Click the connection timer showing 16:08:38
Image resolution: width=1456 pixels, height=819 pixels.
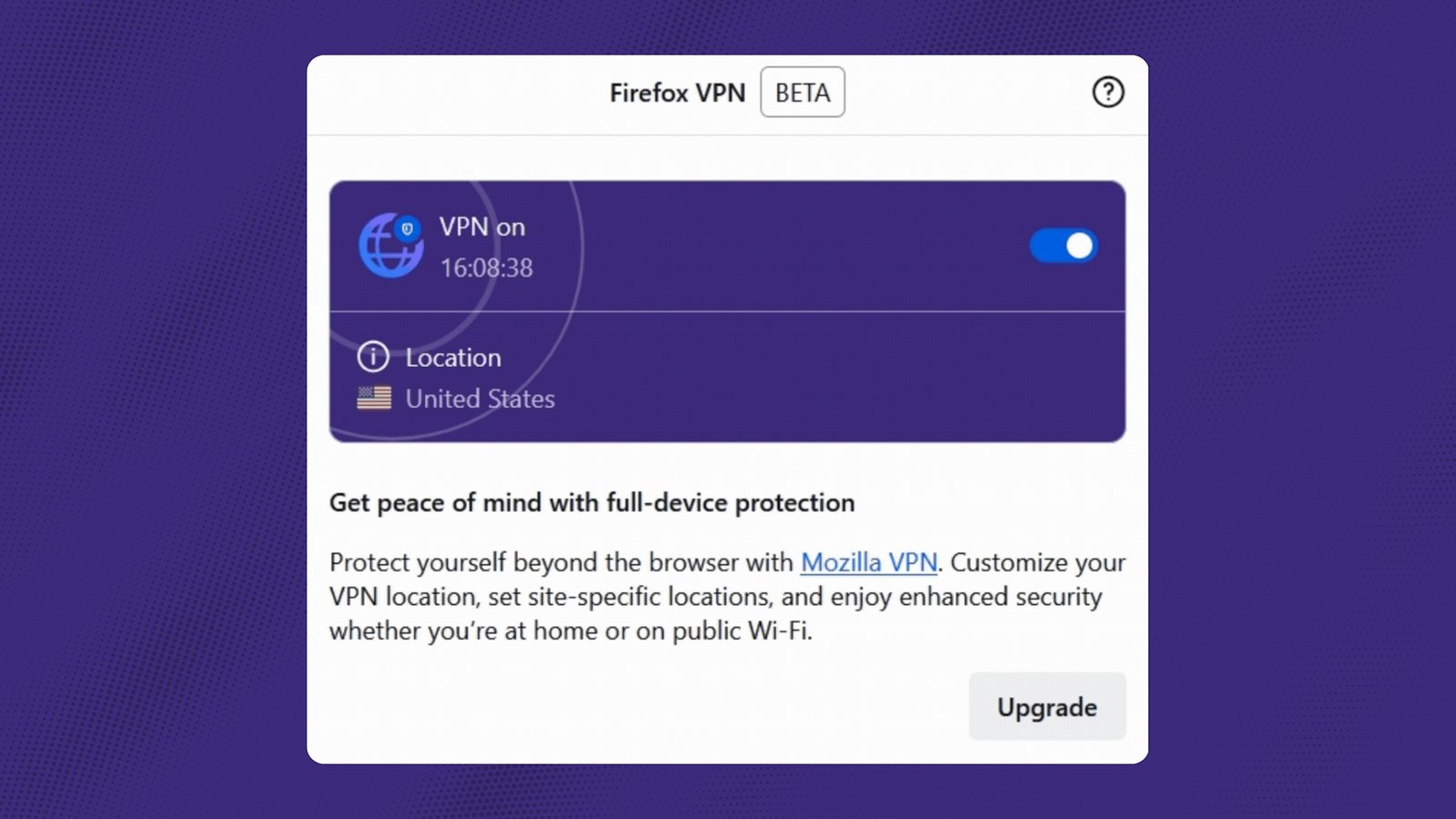click(485, 268)
